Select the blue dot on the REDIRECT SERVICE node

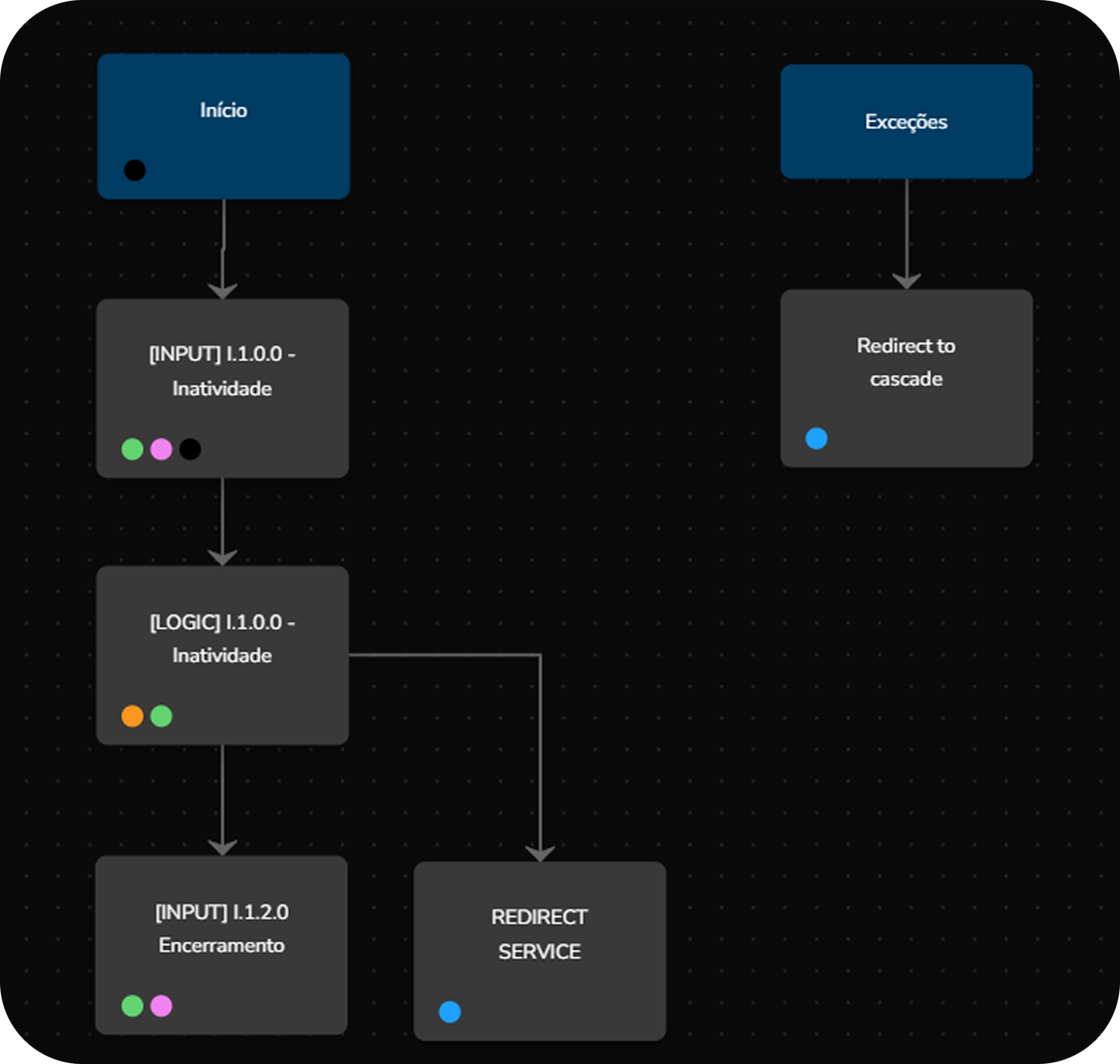click(x=450, y=1011)
